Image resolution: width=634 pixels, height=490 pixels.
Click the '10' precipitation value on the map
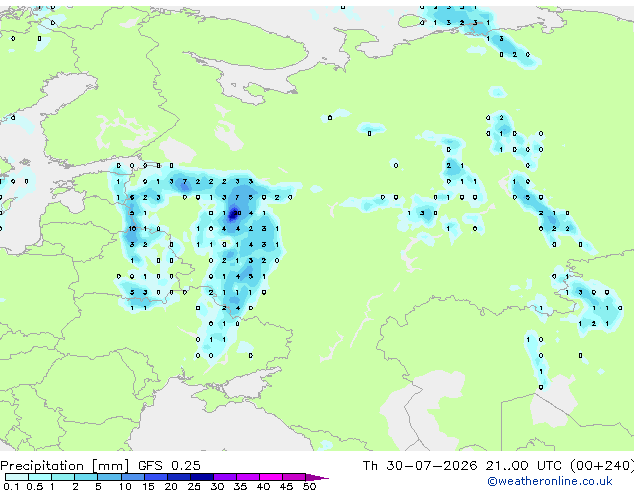(x=132, y=228)
